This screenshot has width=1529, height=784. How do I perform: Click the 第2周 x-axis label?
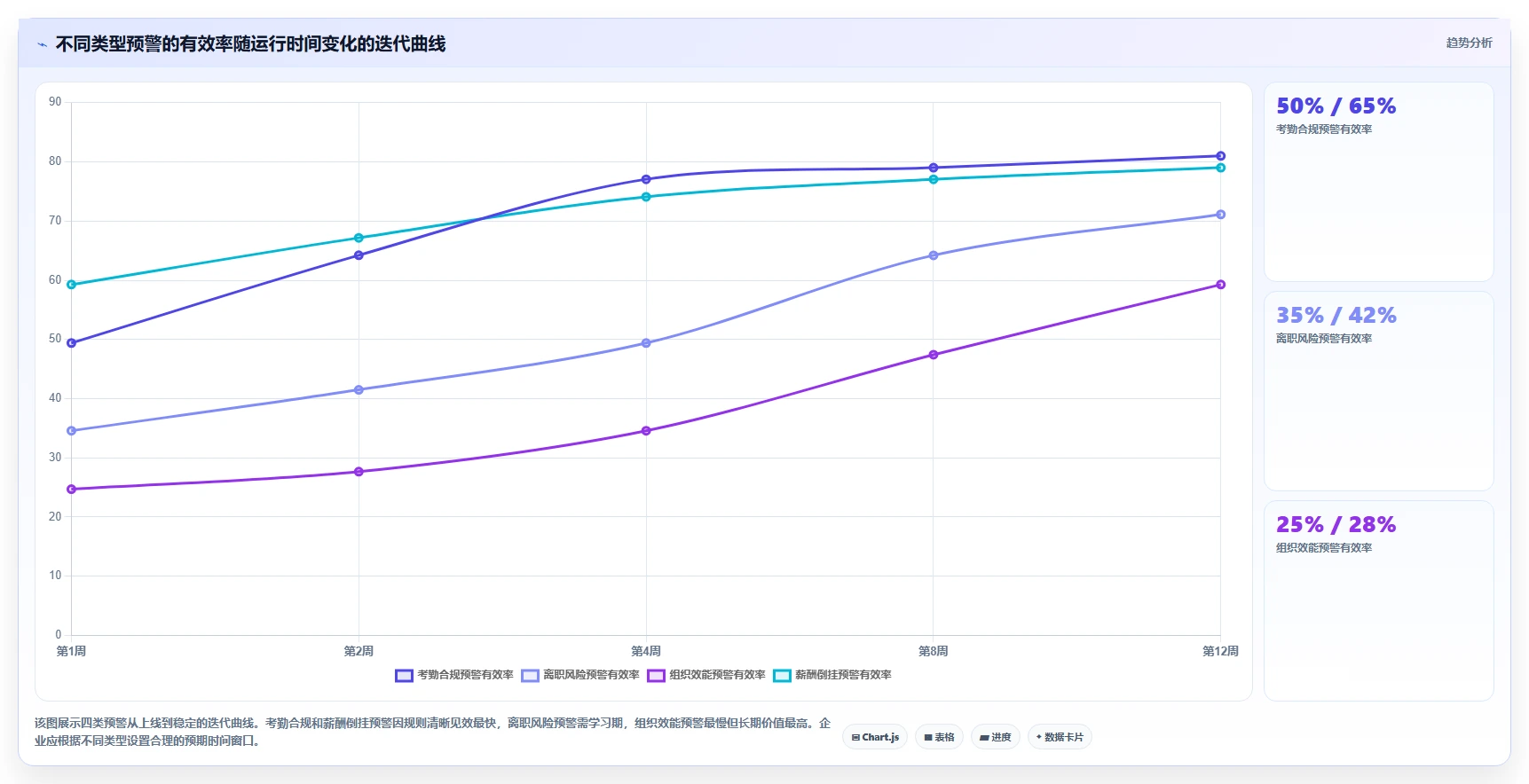(x=359, y=651)
